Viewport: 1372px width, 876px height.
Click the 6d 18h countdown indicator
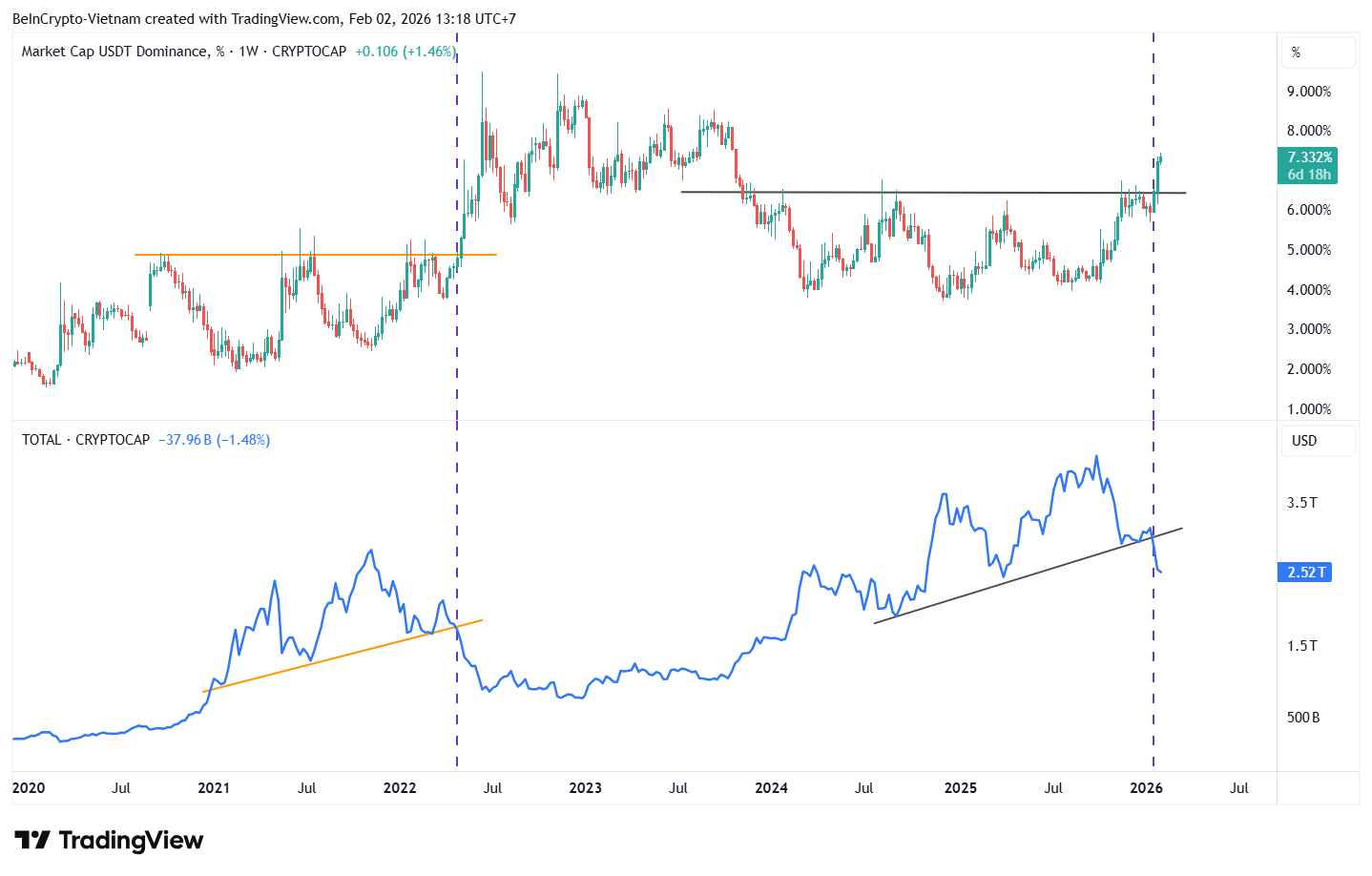1308,174
